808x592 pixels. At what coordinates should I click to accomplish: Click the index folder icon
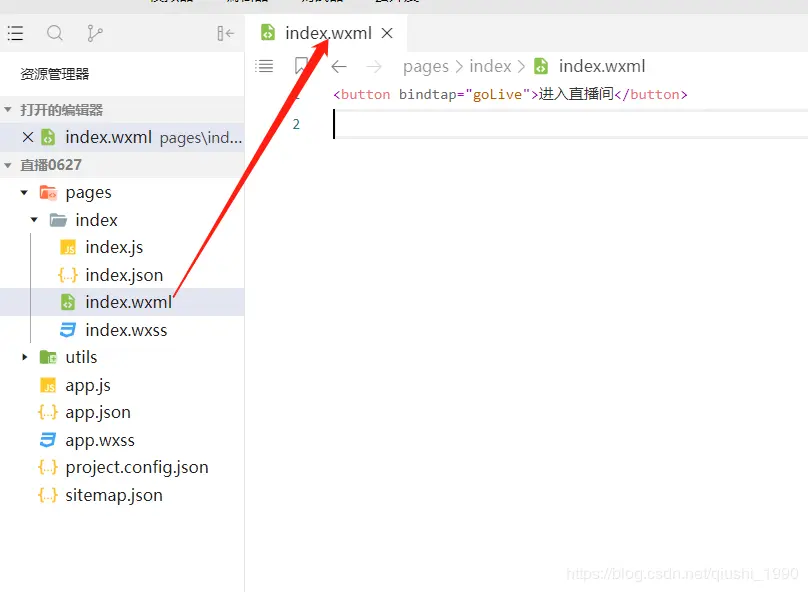pyautogui.click(x=58, y=220)
